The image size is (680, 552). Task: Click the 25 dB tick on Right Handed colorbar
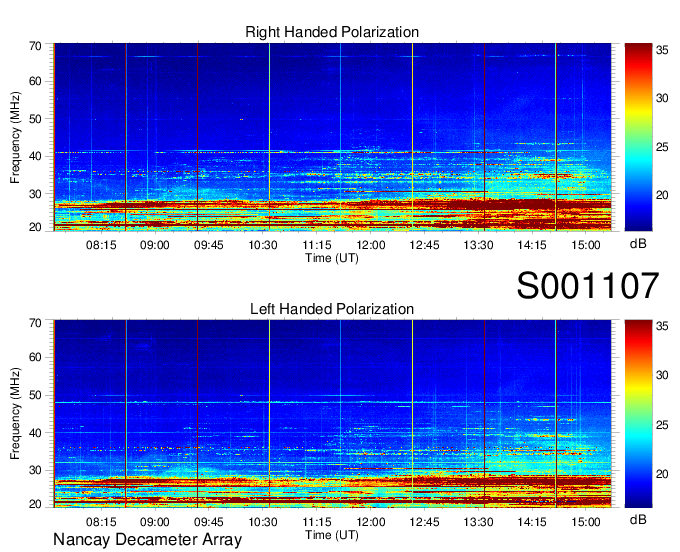coord(662,147)
